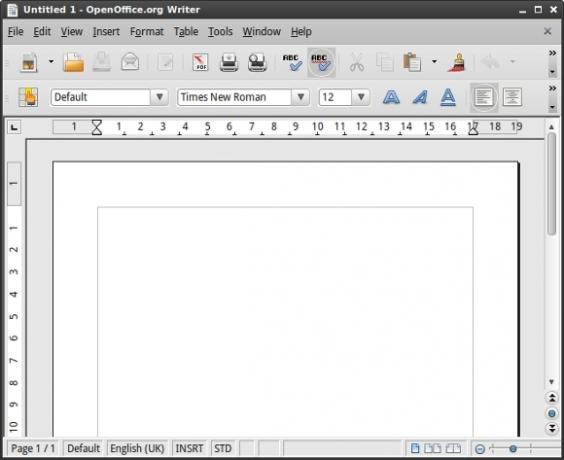The image size is (564, 460).
Task: Click the New document icon
Action: [29, 62]
